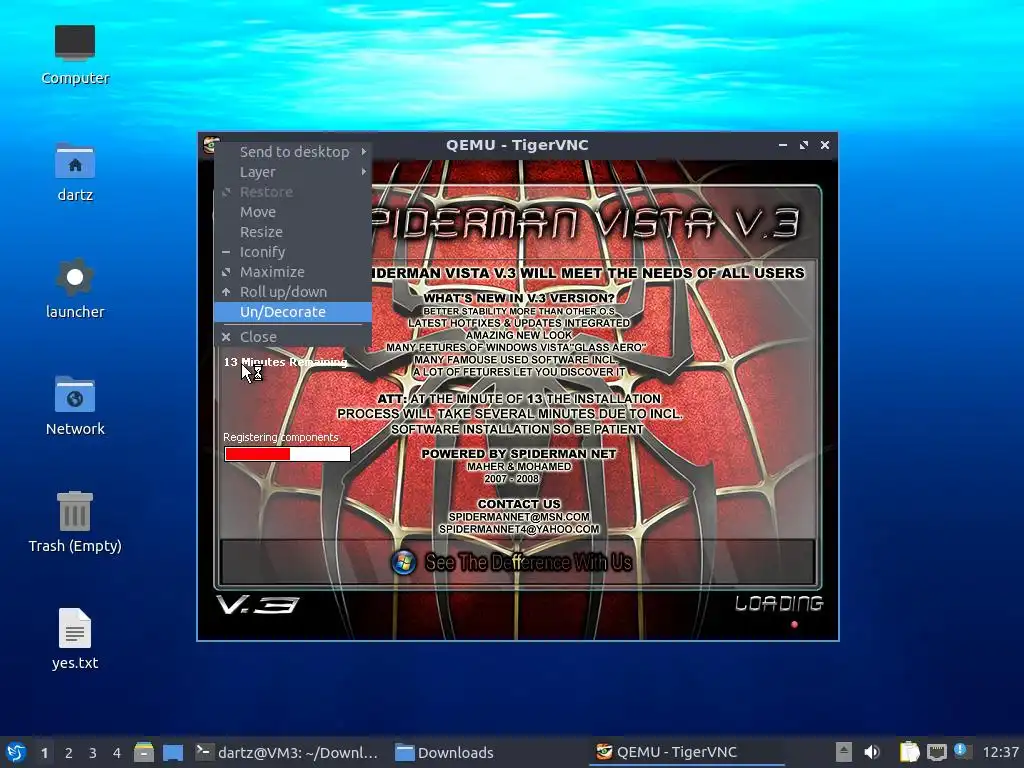Screen dimensions: 1024x768
Task: Switch to workspace 4 in pager
Action: coord(117,753)
